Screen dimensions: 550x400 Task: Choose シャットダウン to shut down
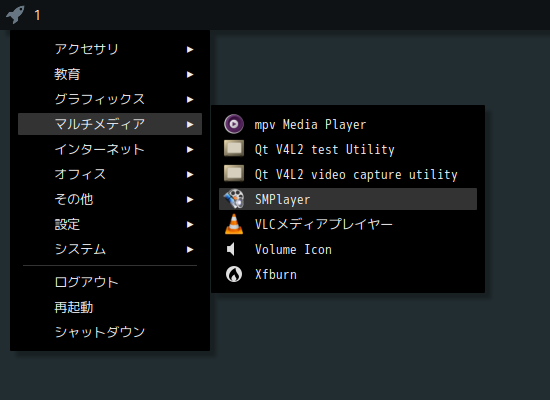tap(110, 332)
